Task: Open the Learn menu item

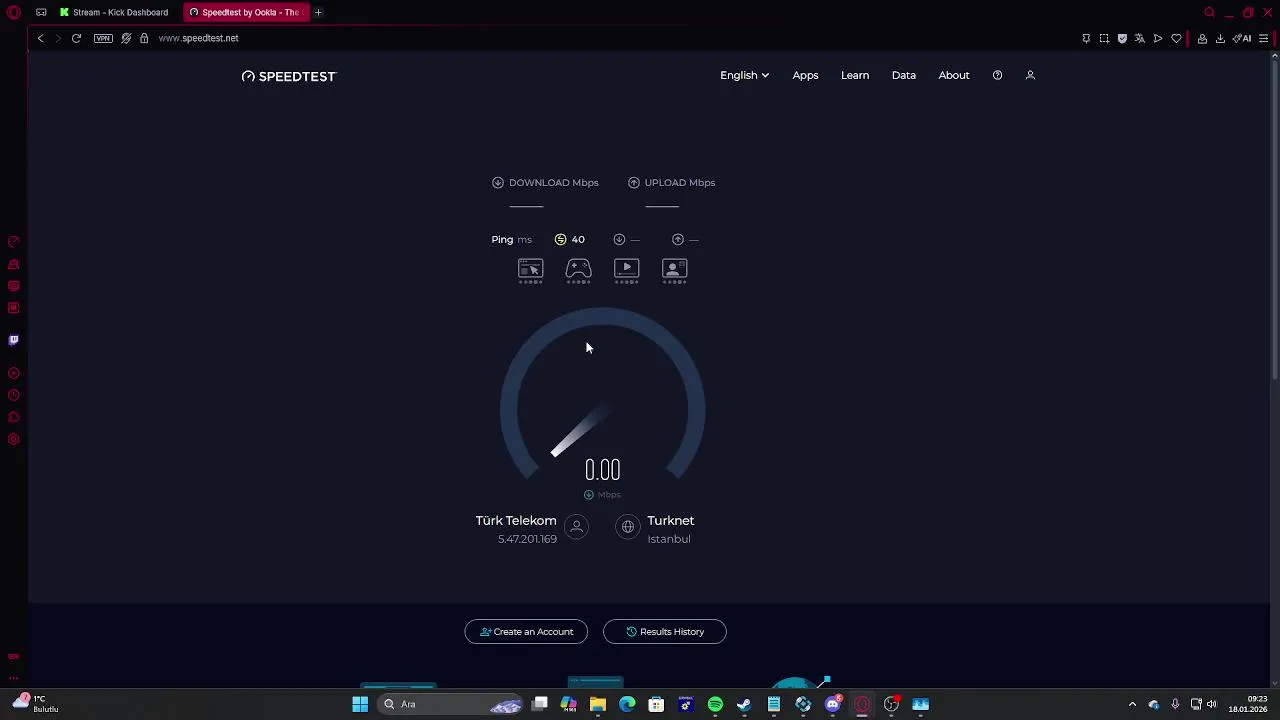Action: (855, 75)
